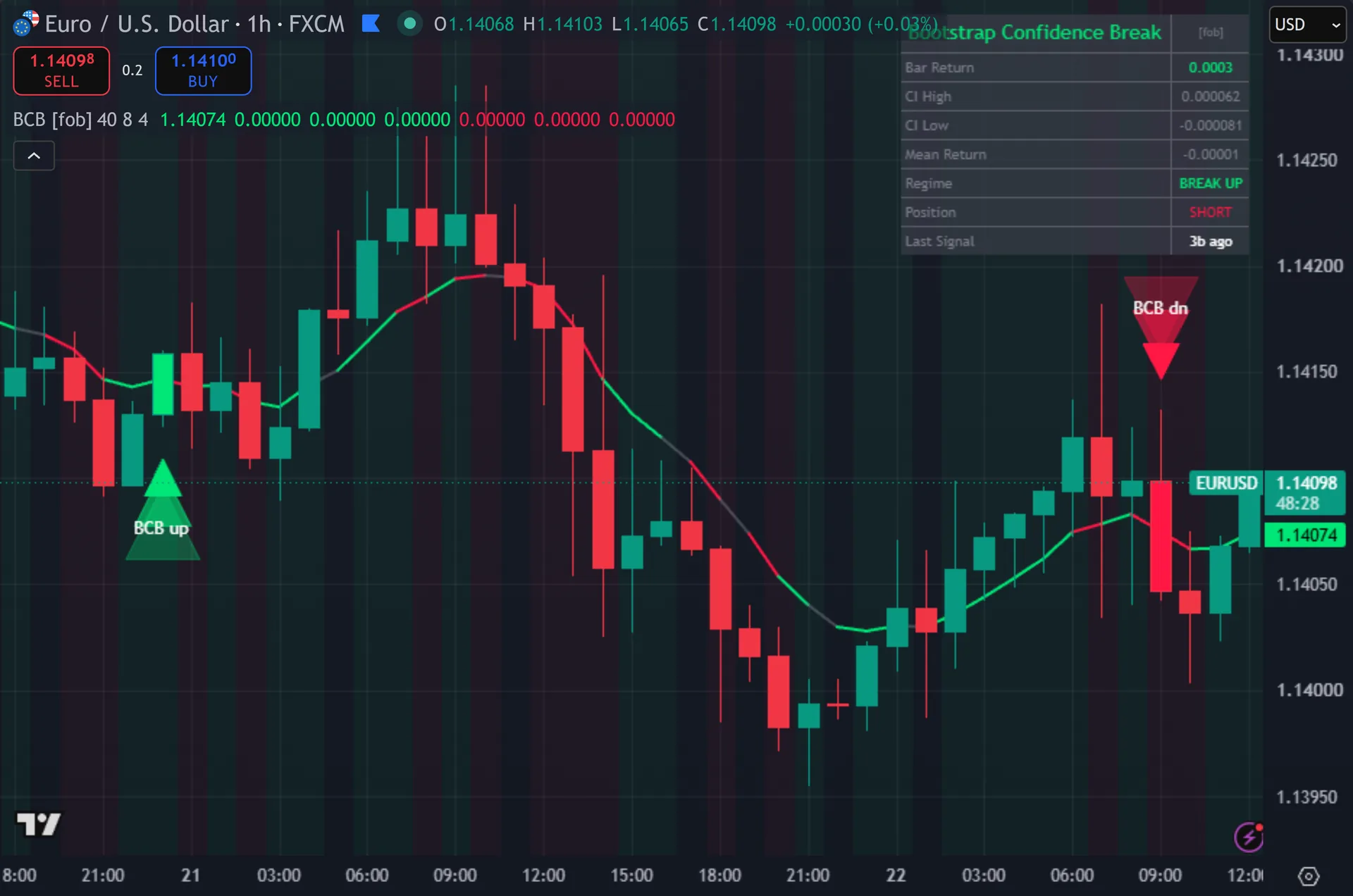1353x896 pixels.
Task: Click the date 21 time axis label
Action: point(190,876)
